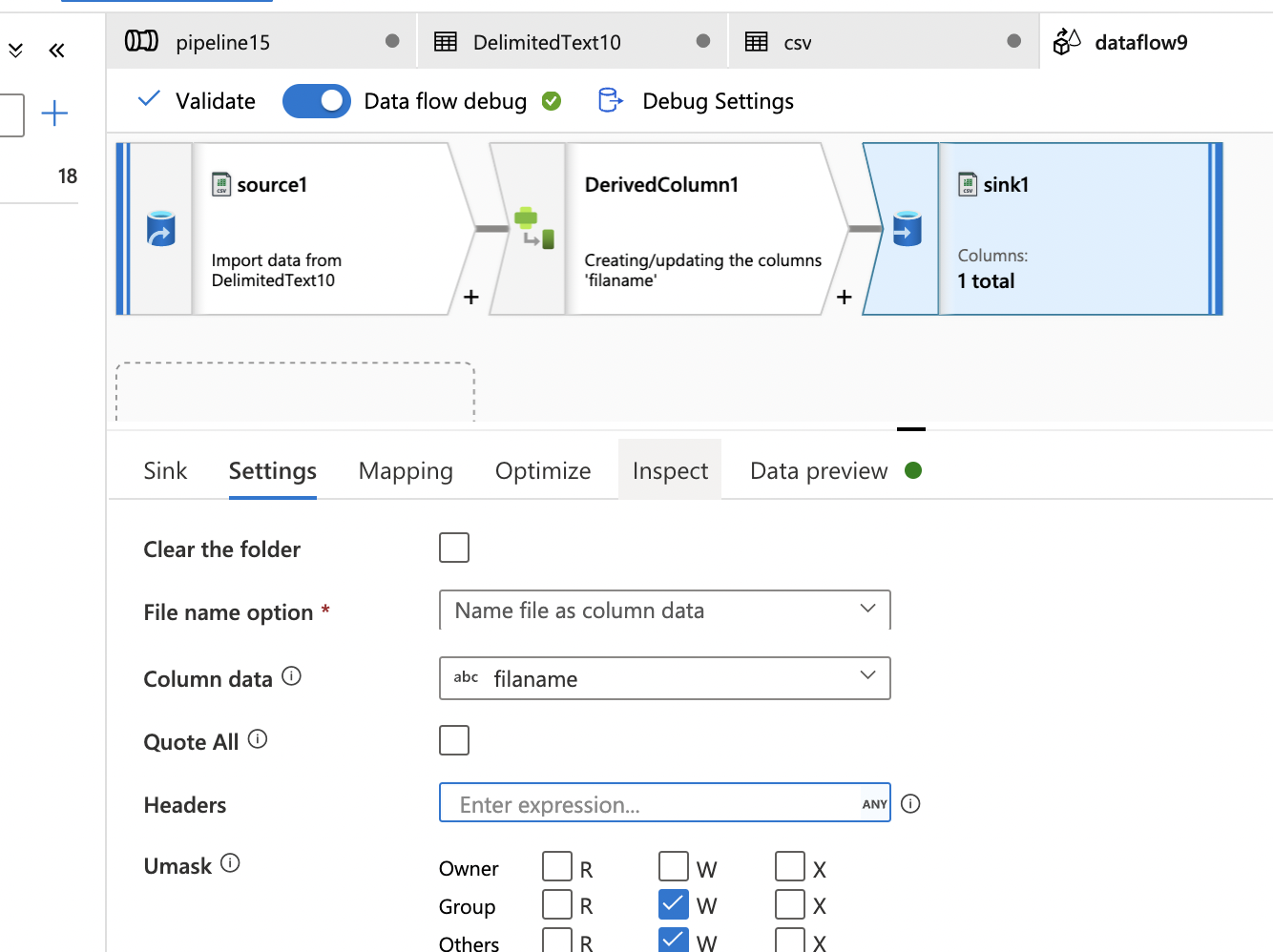
Task: Check Owner X umask checkbox
Action: click(790, 866)
